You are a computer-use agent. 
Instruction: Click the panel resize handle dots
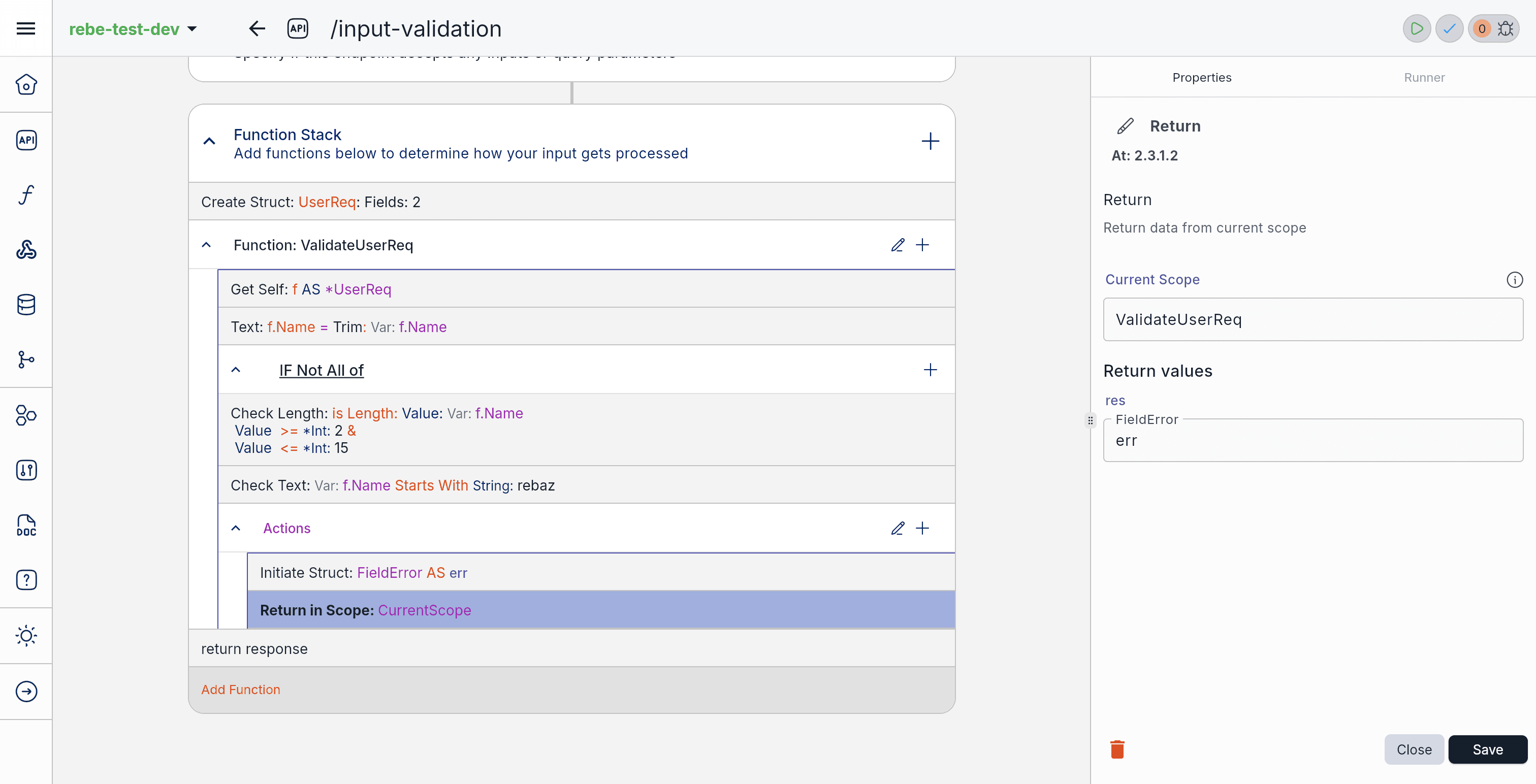click(x=1090, y=420)
